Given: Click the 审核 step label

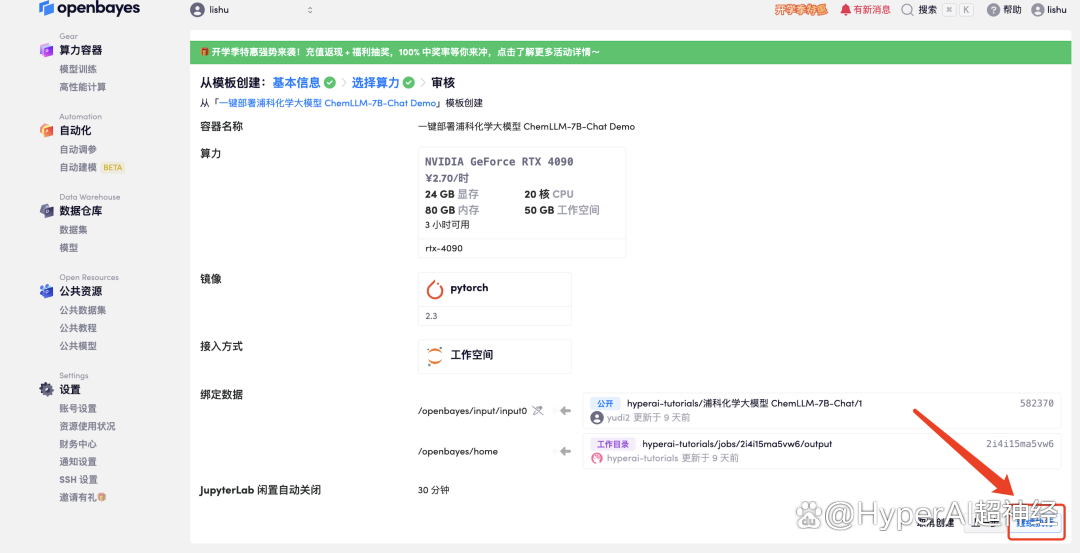Looking at the screenshot, I should [x=443, y=83].
